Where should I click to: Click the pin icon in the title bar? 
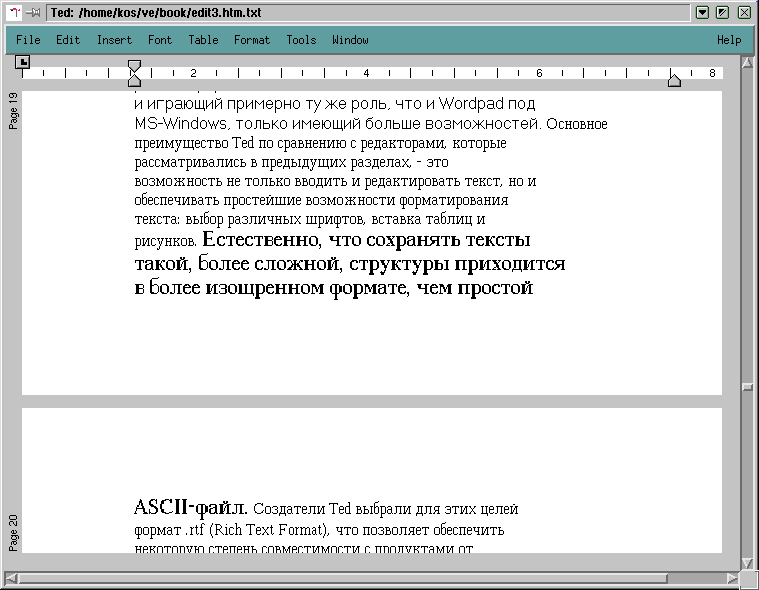[33, 12]
